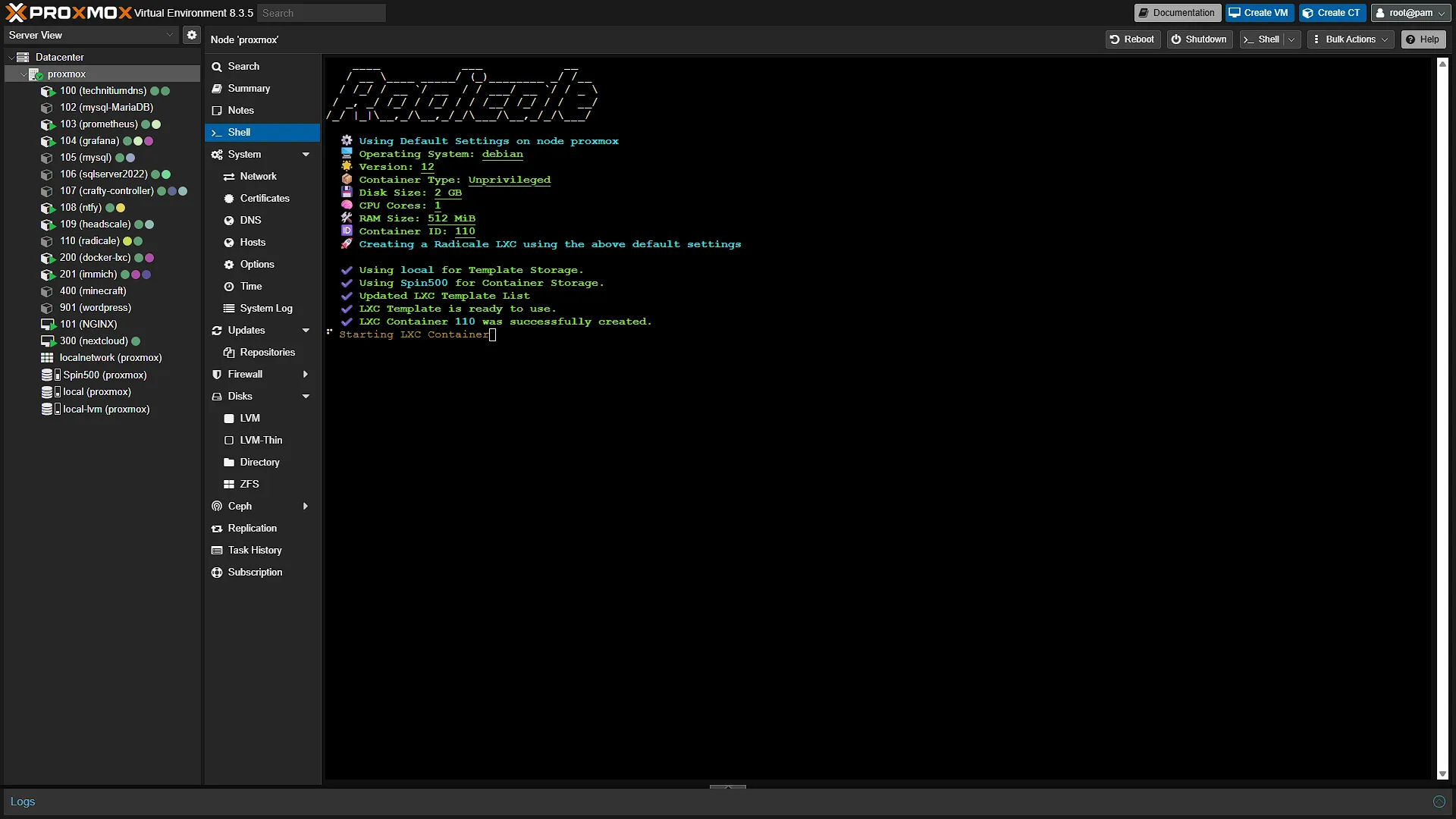The image size is (1456, 819).
Task: Click the Logs panel refresh icon
Action: (1439, 802)
